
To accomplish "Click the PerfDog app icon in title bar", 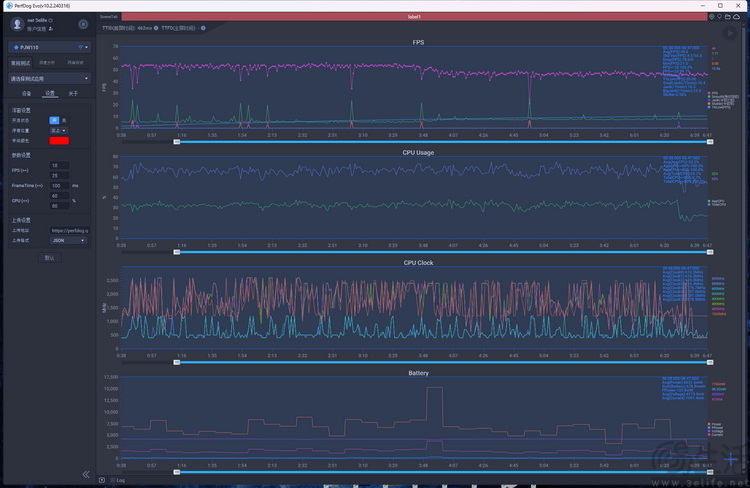I will pyautogui.click(x=9, y=6).
